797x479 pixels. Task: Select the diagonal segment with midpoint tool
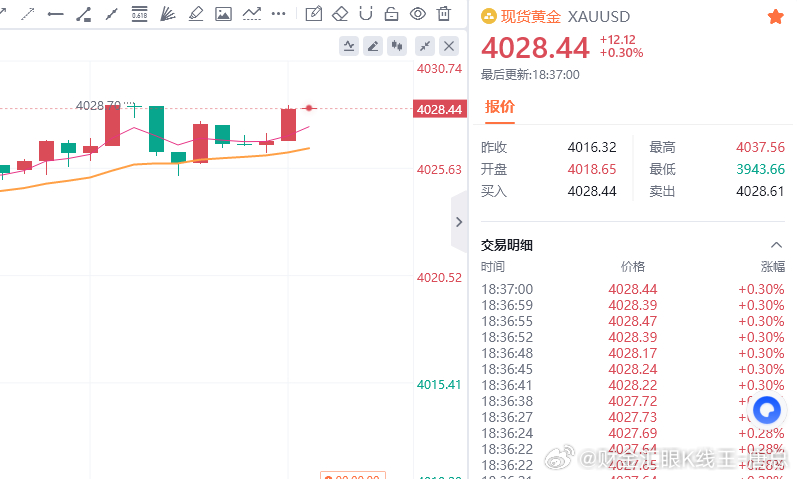pyautogui.click(x=111, y=14)
